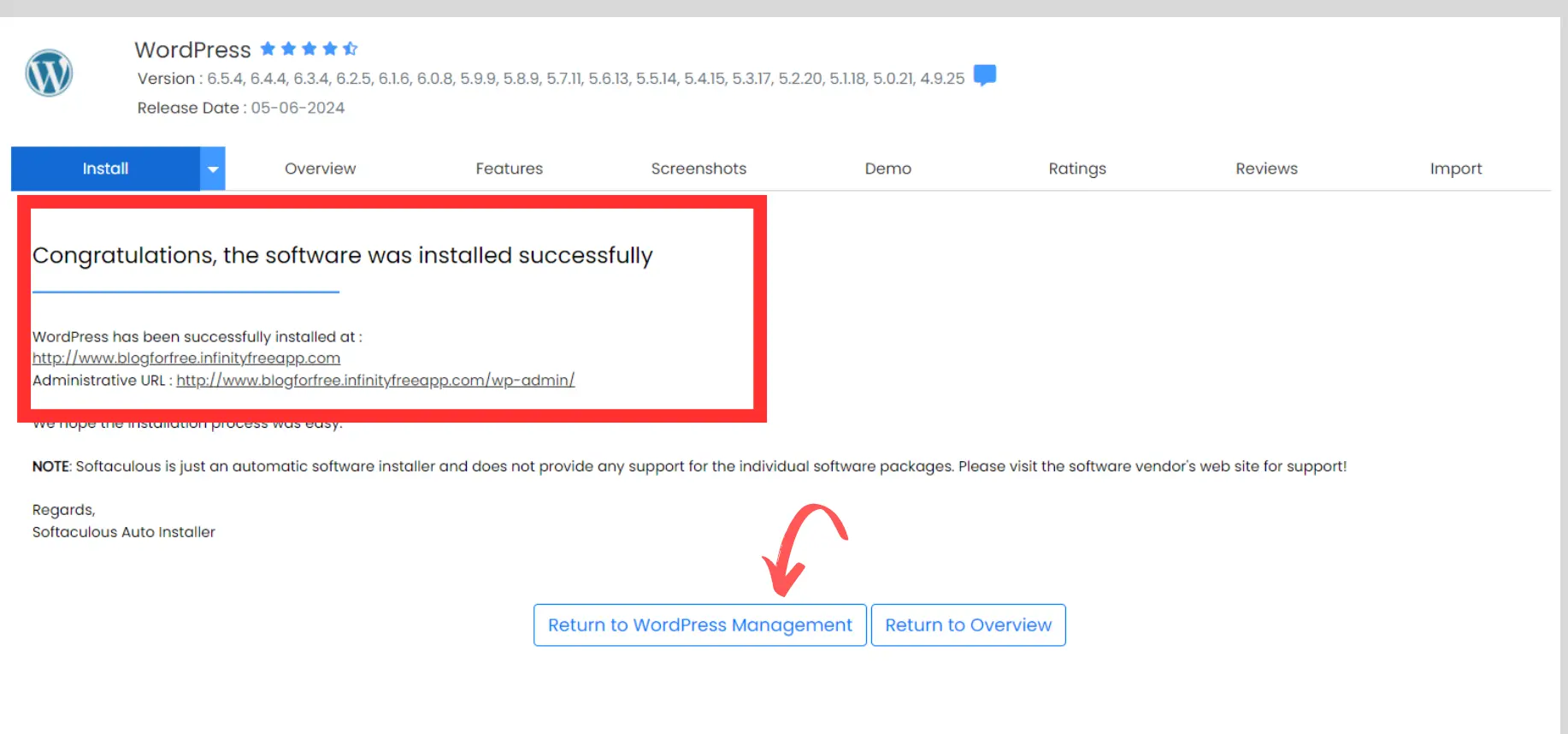This screenshot has width=1568, height=734.
Task: Click the blue comment bubble icon after version list
Action: (985, 75)
